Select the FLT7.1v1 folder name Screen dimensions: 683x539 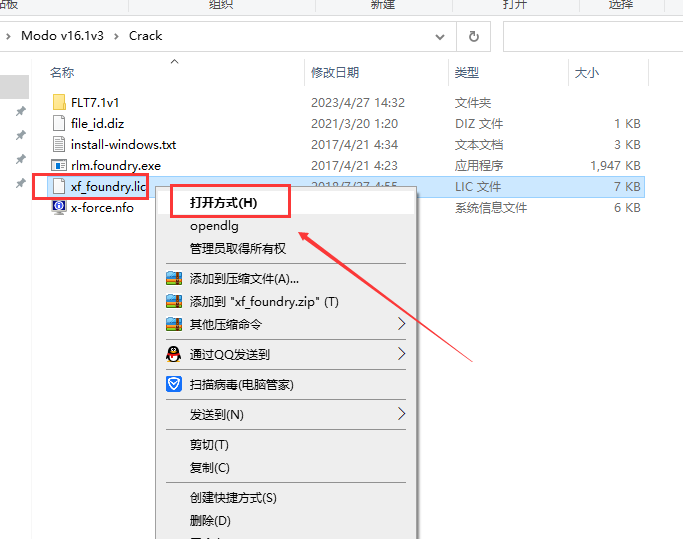tap(95, 103)
